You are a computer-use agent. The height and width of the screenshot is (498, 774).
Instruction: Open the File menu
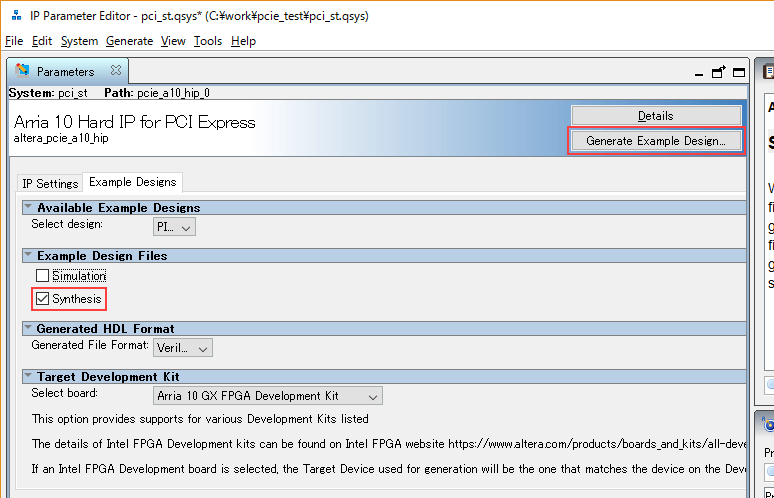14,41
